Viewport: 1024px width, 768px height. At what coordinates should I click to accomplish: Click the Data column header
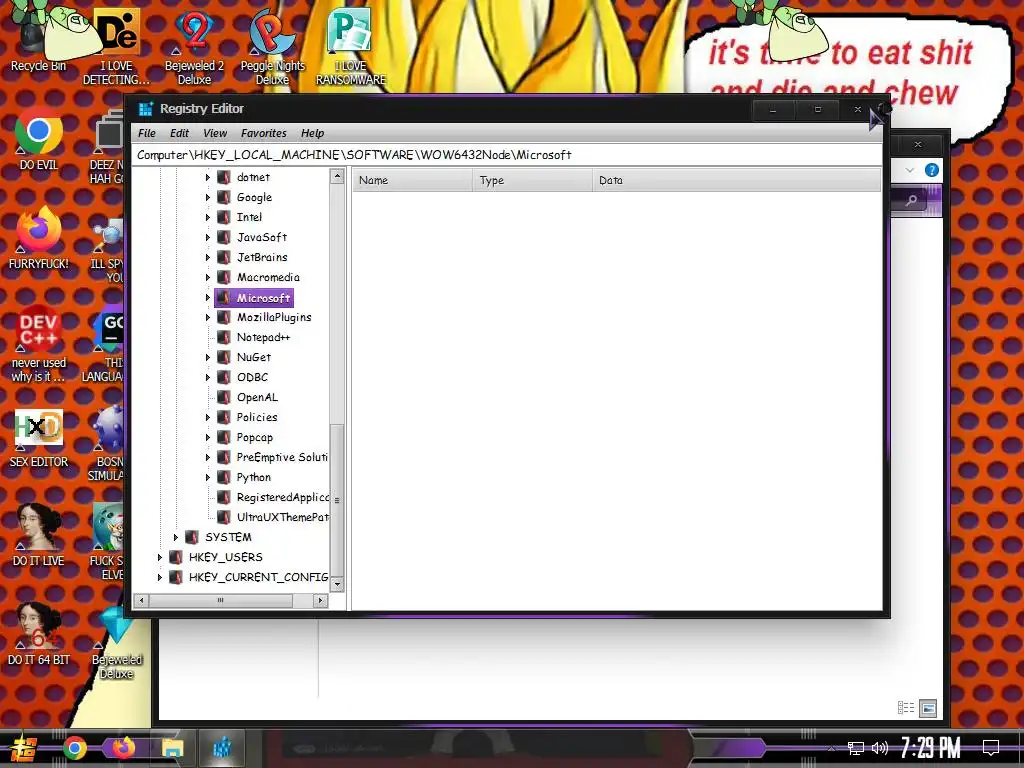click(737, 180)
